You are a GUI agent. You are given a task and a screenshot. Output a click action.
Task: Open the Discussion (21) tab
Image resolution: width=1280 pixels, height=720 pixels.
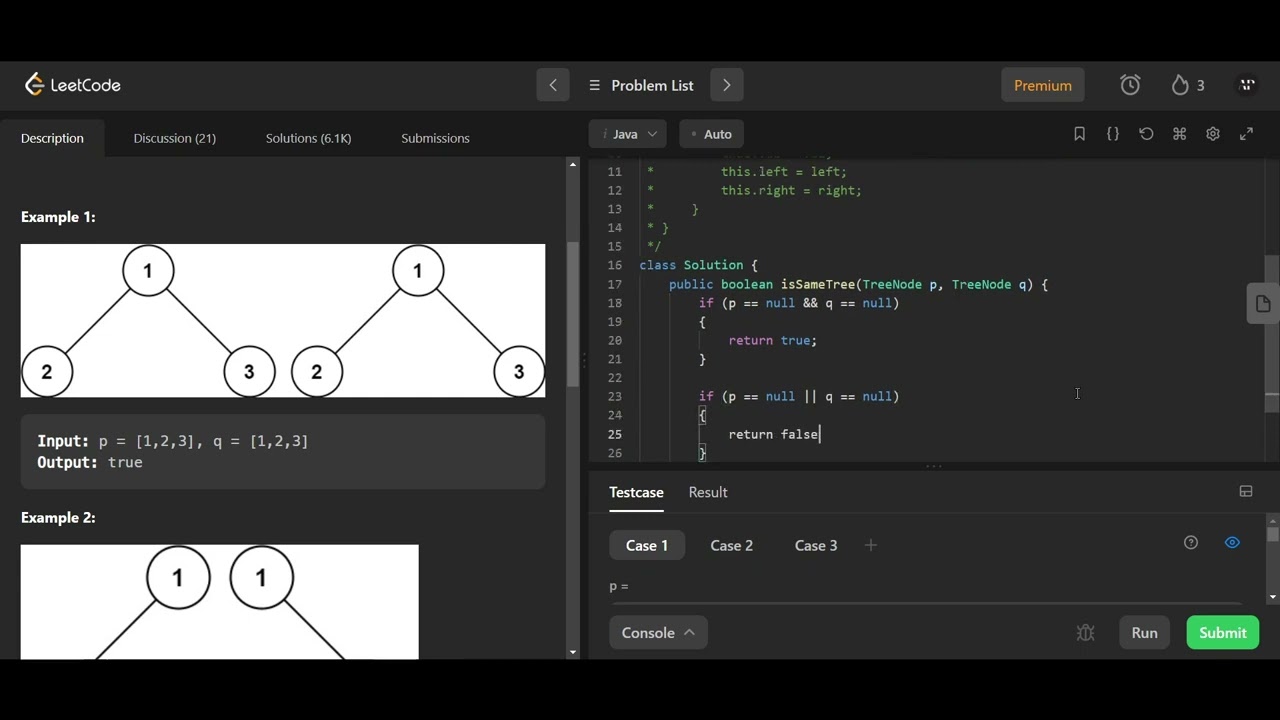175,138
